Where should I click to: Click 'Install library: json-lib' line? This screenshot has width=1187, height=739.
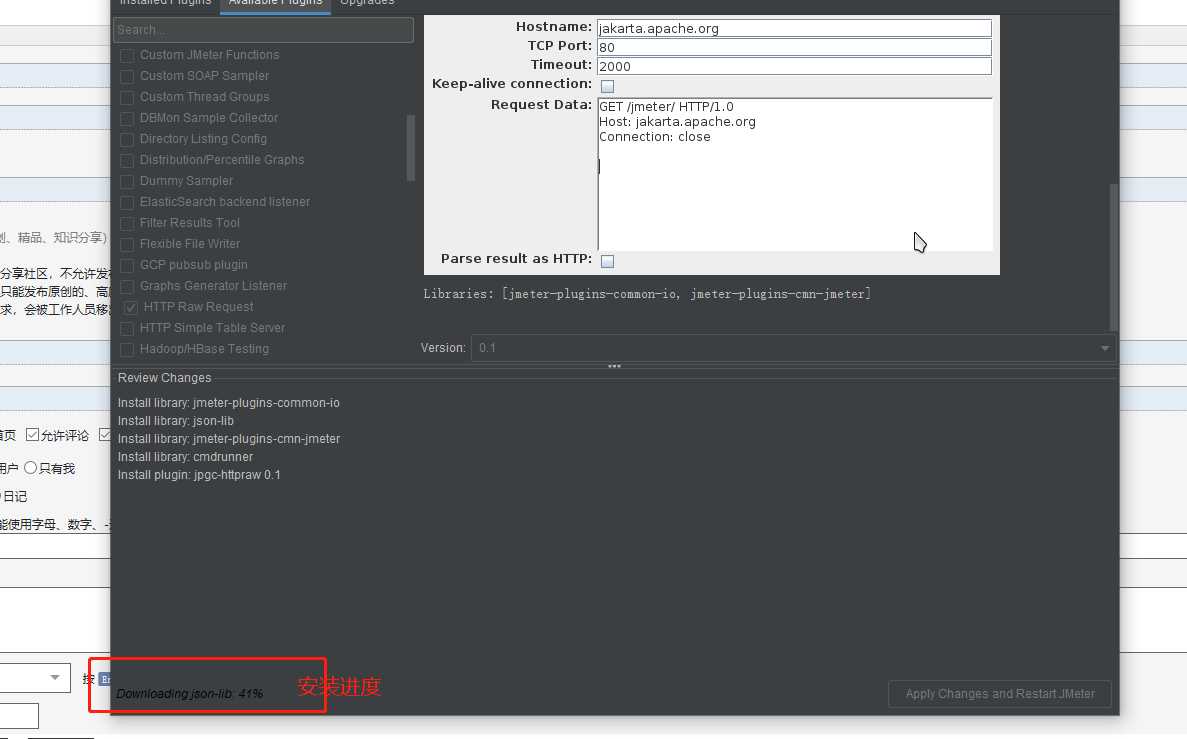click(176, 421)
